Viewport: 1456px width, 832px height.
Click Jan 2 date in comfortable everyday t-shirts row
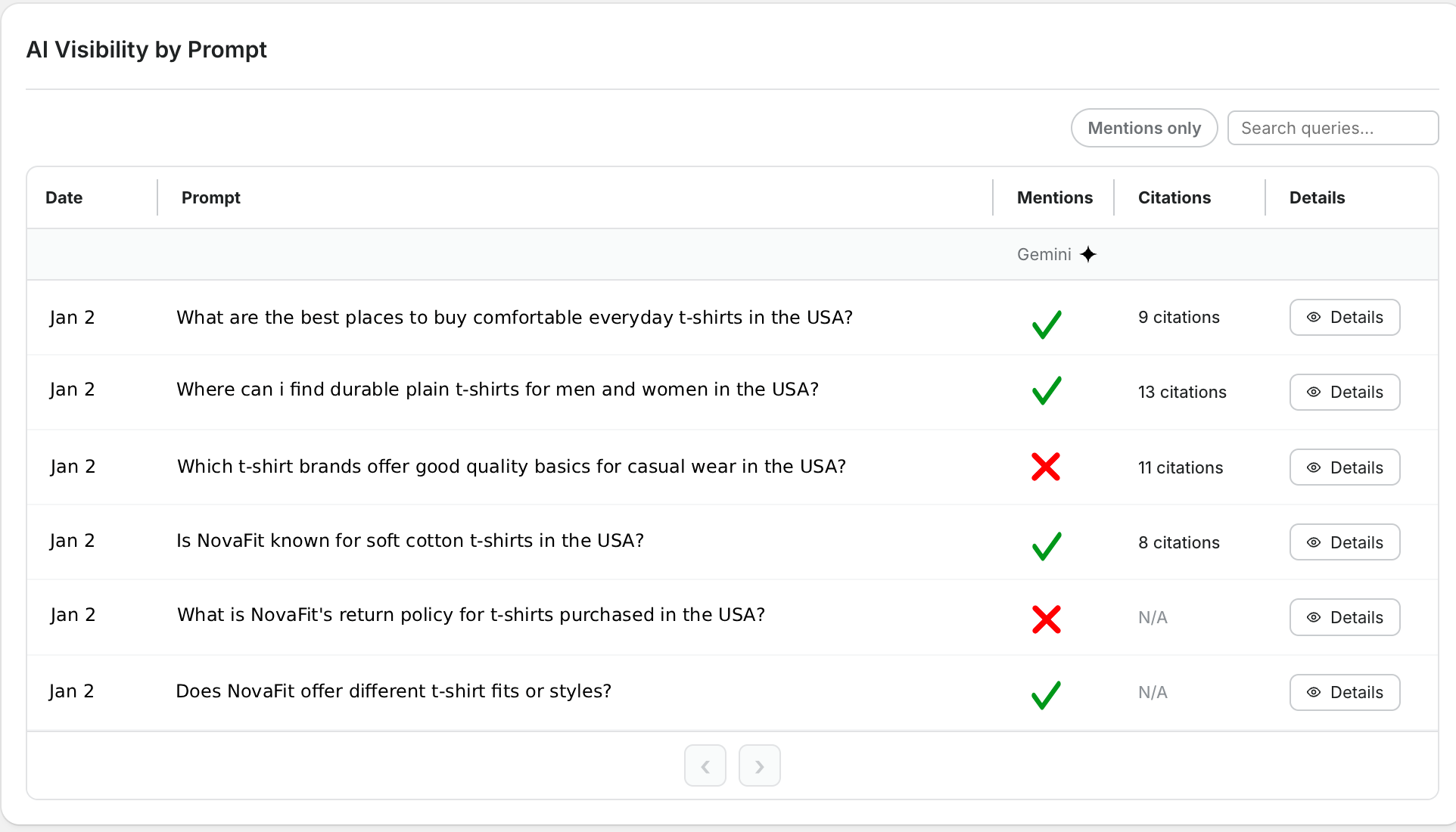73,318
